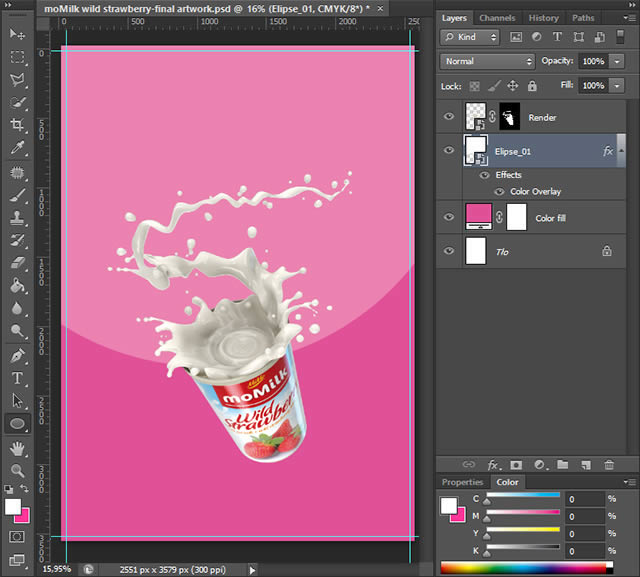Select the Eyedropper tool
This screenshot has height=577, width=640.
tap(17, 148)
